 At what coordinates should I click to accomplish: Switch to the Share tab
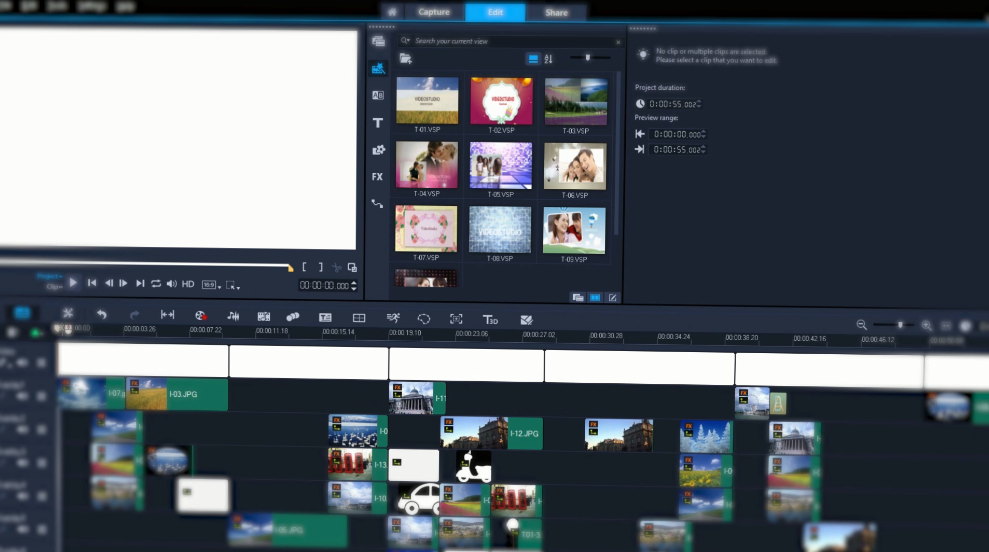click(556, 12)
